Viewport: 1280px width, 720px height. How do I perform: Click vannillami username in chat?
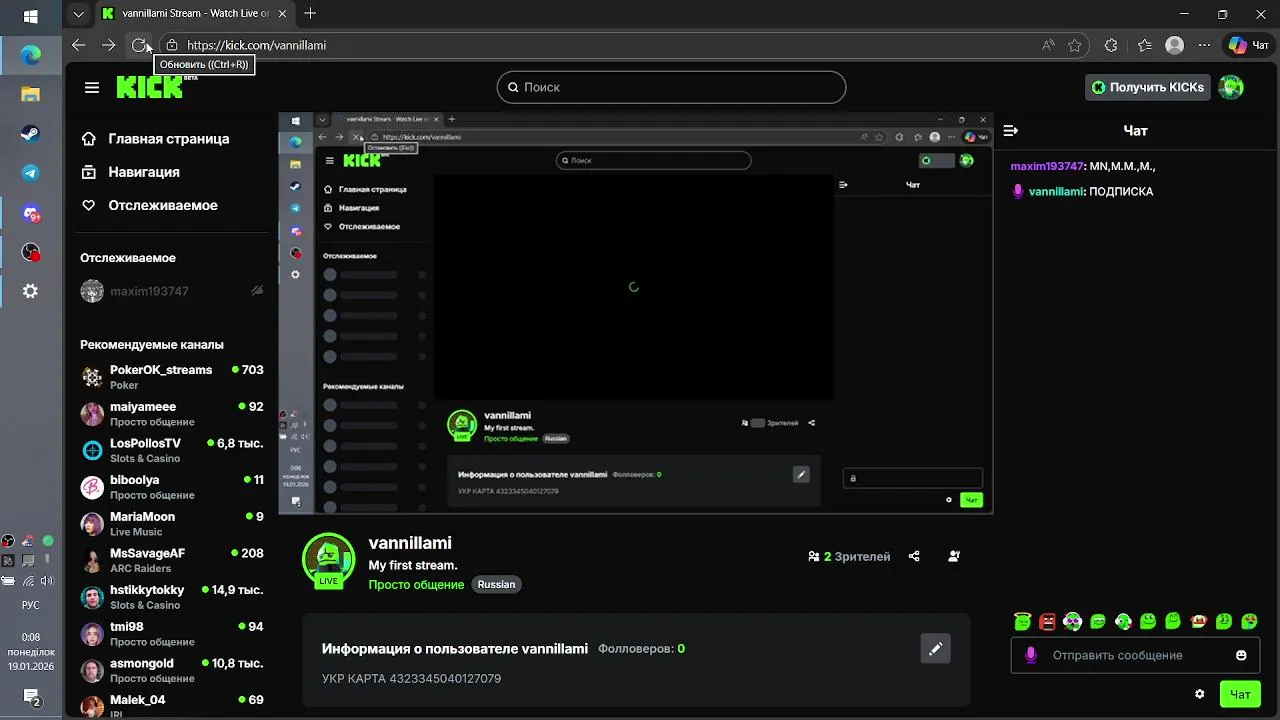pyautogui.click(x=1056, y=191)
